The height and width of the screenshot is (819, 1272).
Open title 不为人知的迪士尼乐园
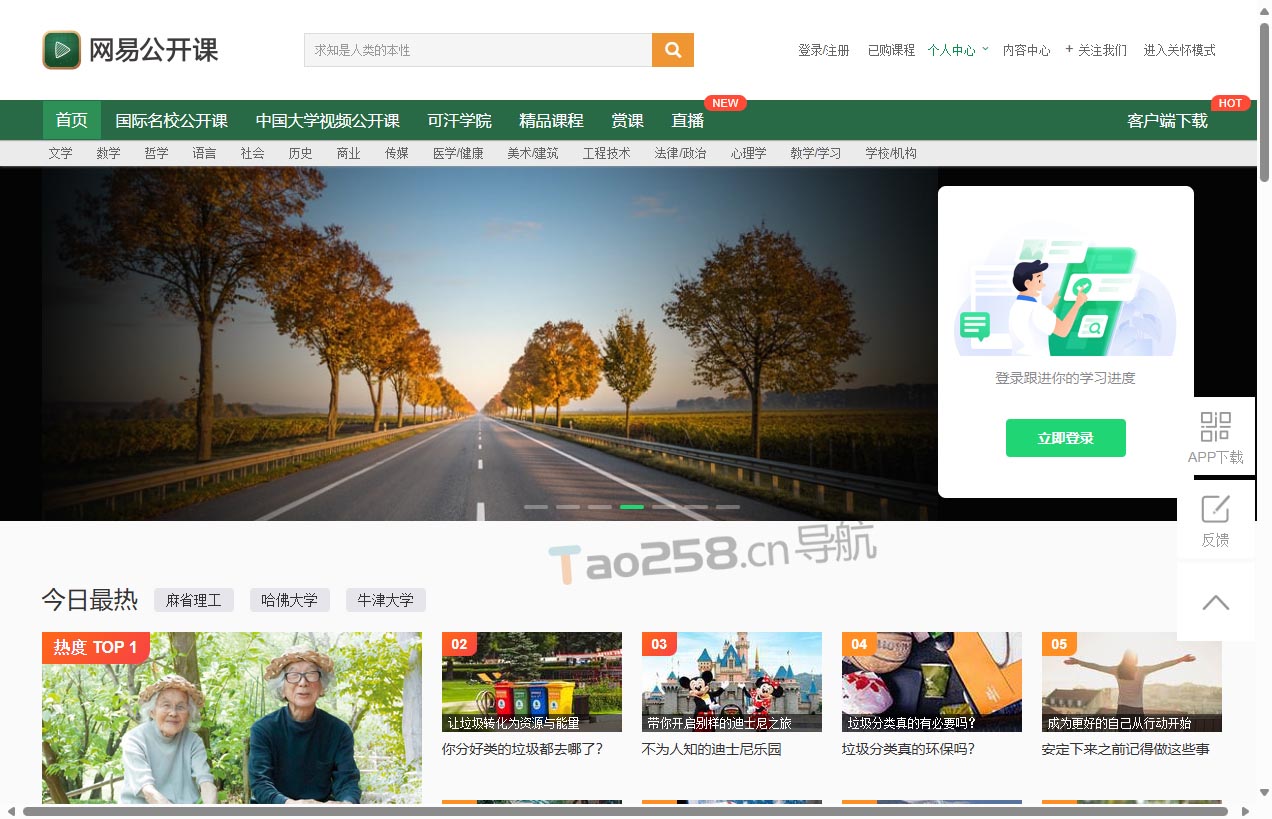pyautogui.click(x=712, y=749)
